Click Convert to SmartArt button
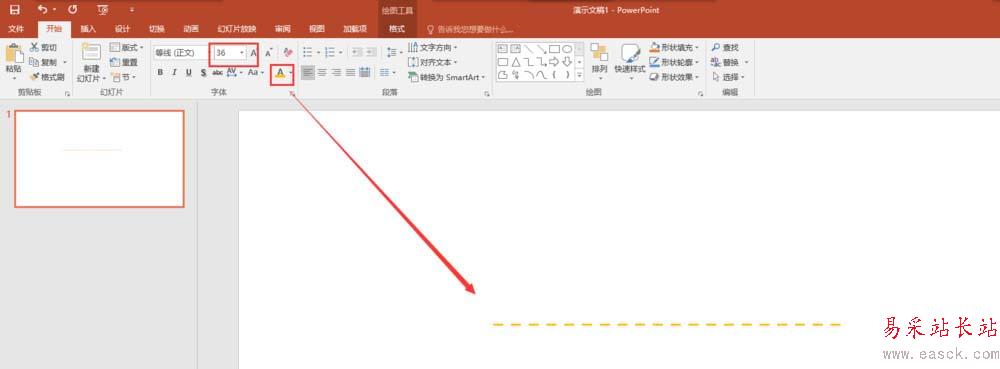The height and width of the screenshot is (369, 1000). [446, 77]
